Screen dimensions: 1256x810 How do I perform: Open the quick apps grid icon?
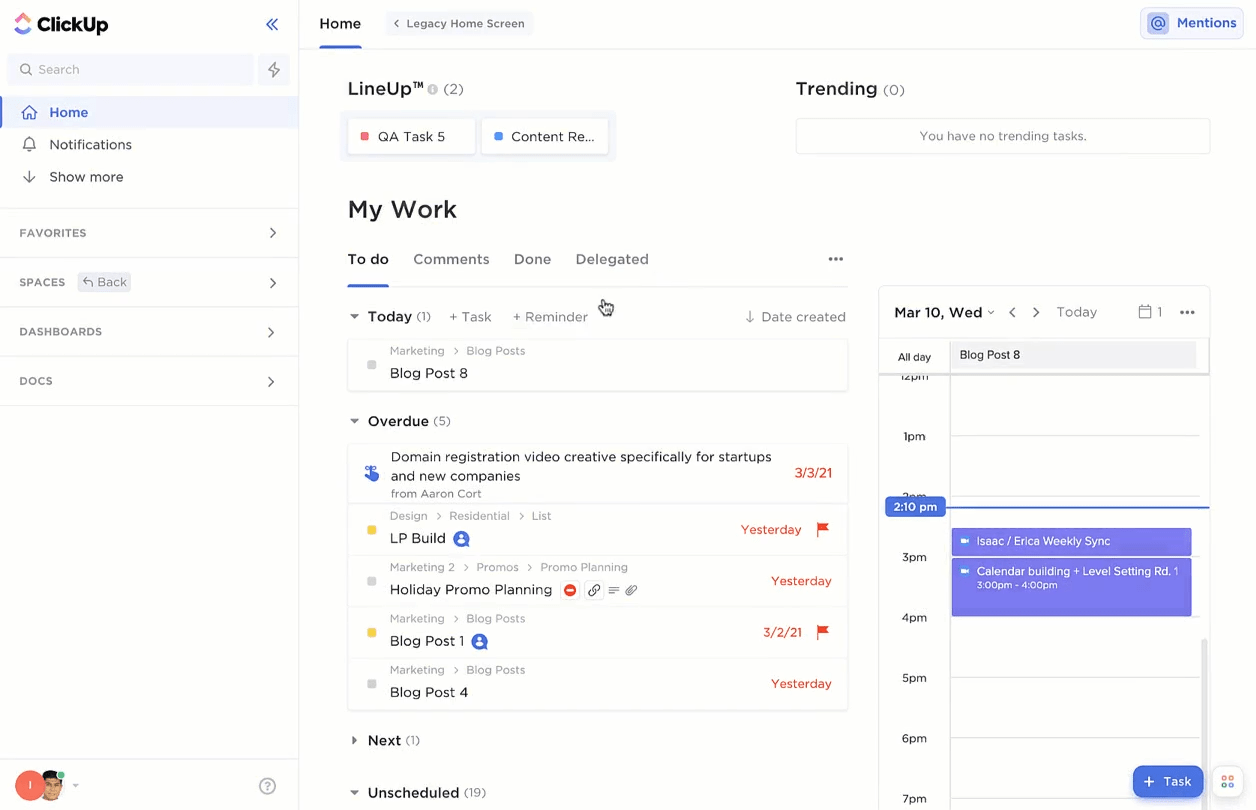pyautogui.click(x=1227, y=781)
